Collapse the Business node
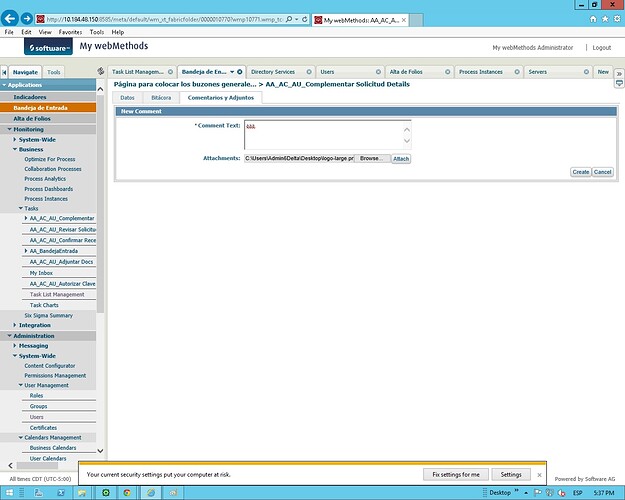 click(15, 149)
